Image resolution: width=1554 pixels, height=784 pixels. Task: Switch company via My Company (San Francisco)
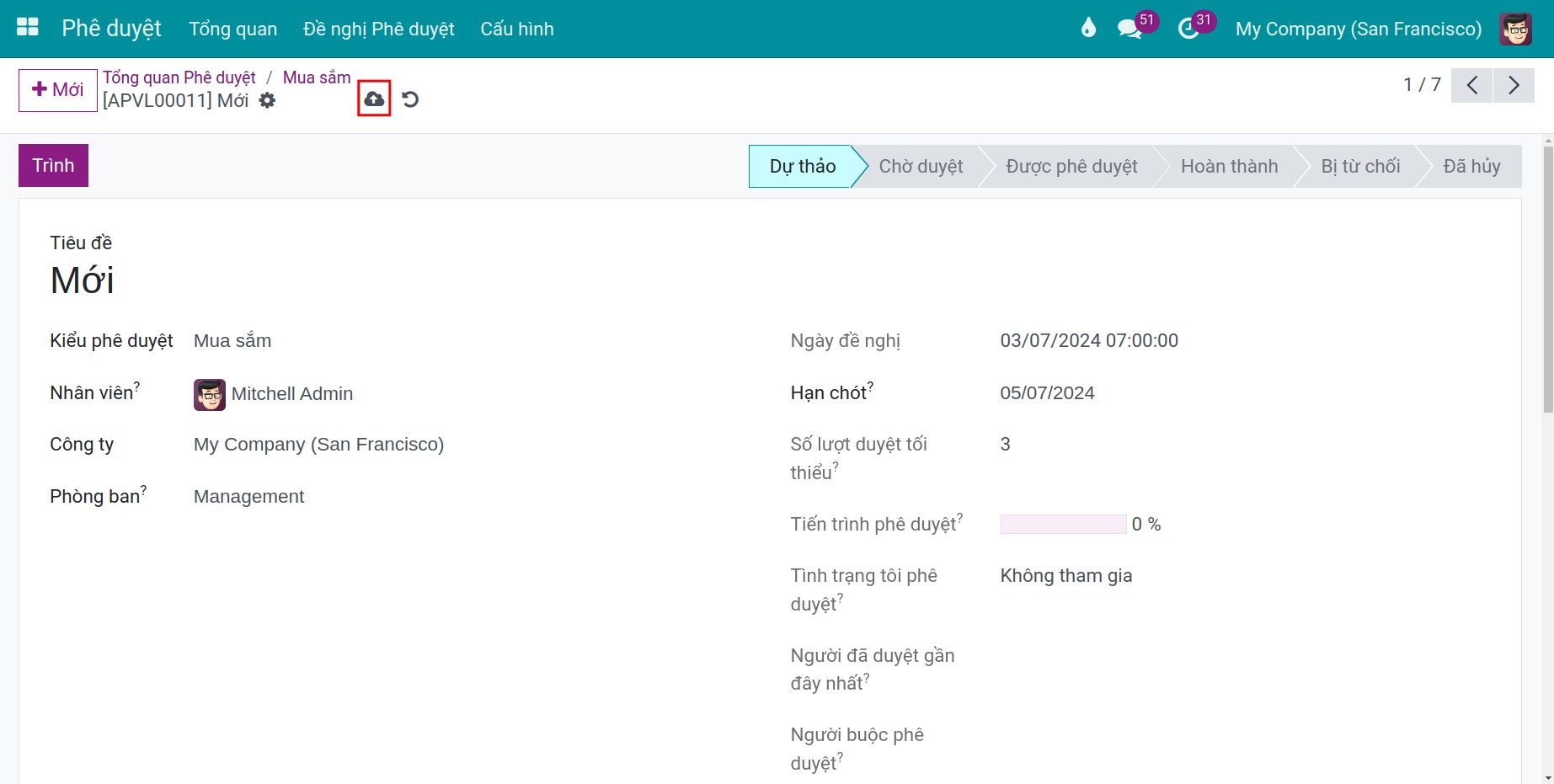pos(1359,29)
